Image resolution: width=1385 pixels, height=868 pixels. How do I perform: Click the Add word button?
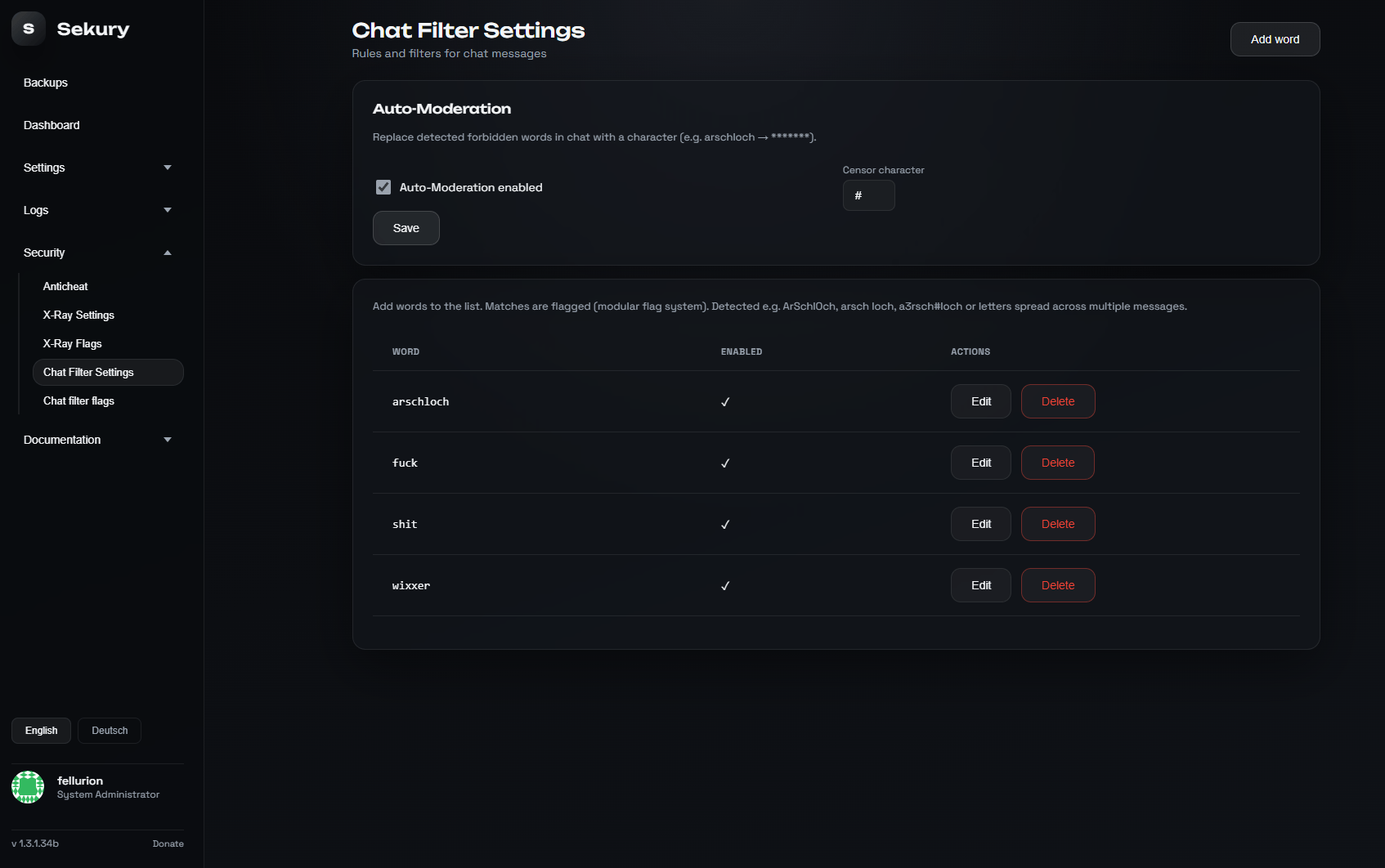pos(1275,39)
